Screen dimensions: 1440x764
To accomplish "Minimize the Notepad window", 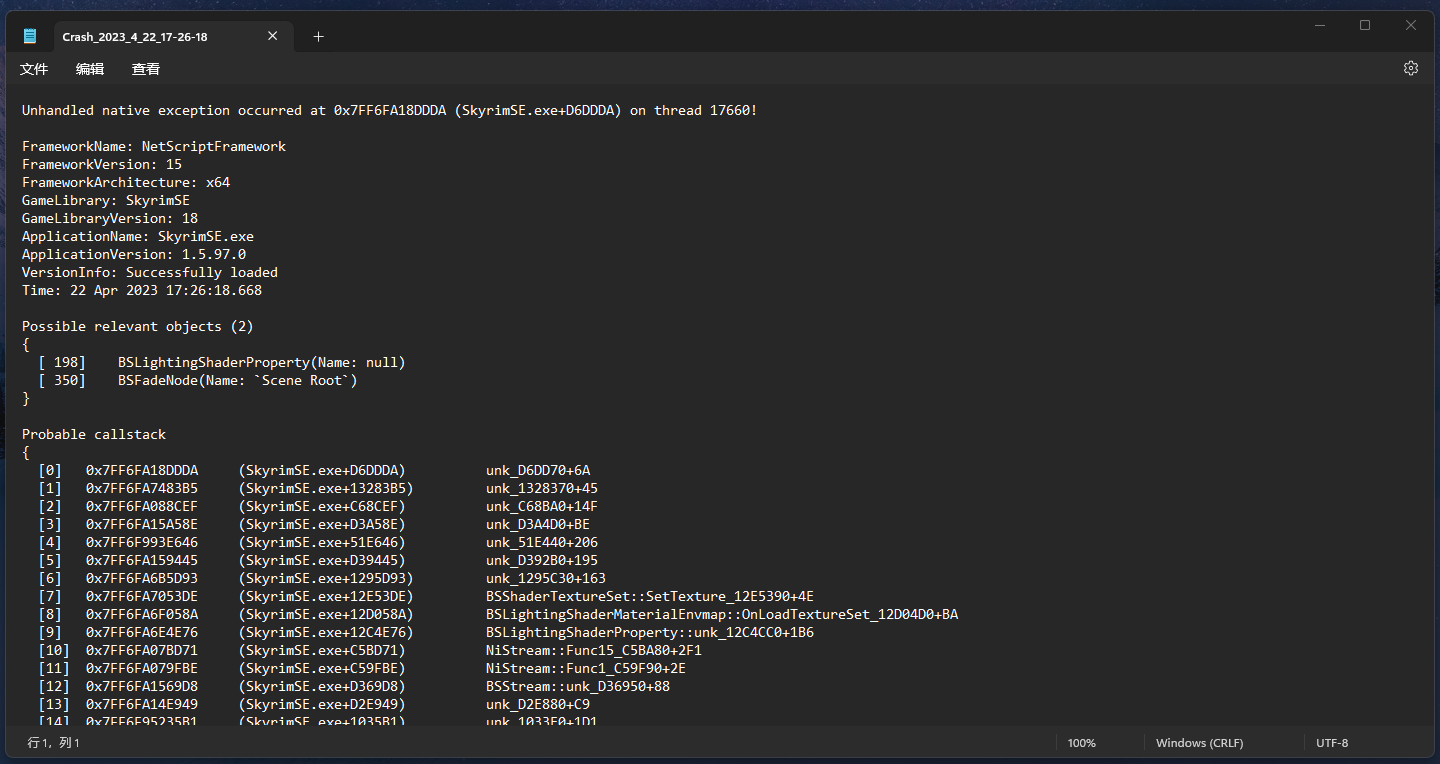I will [1319, 26].
